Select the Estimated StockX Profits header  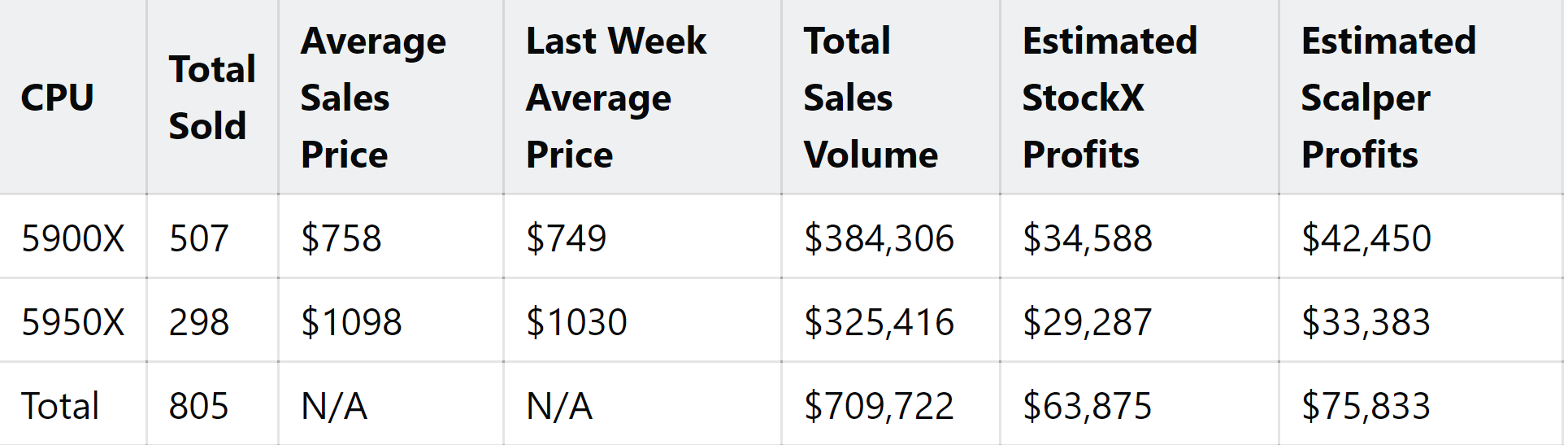1110,98
